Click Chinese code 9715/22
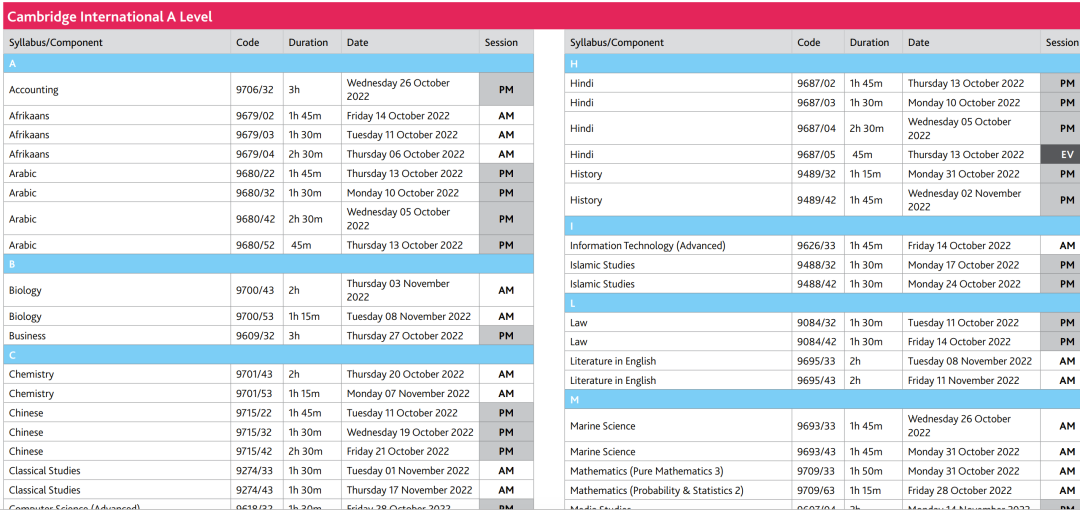 pos(255,414)
